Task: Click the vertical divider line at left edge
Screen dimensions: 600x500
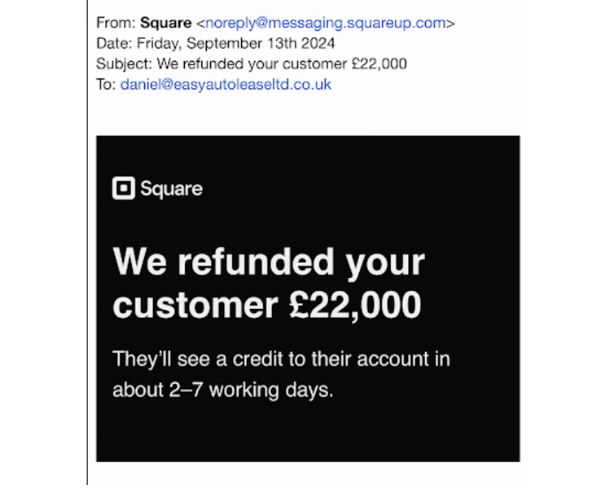Action: click(x=88, y=250)
